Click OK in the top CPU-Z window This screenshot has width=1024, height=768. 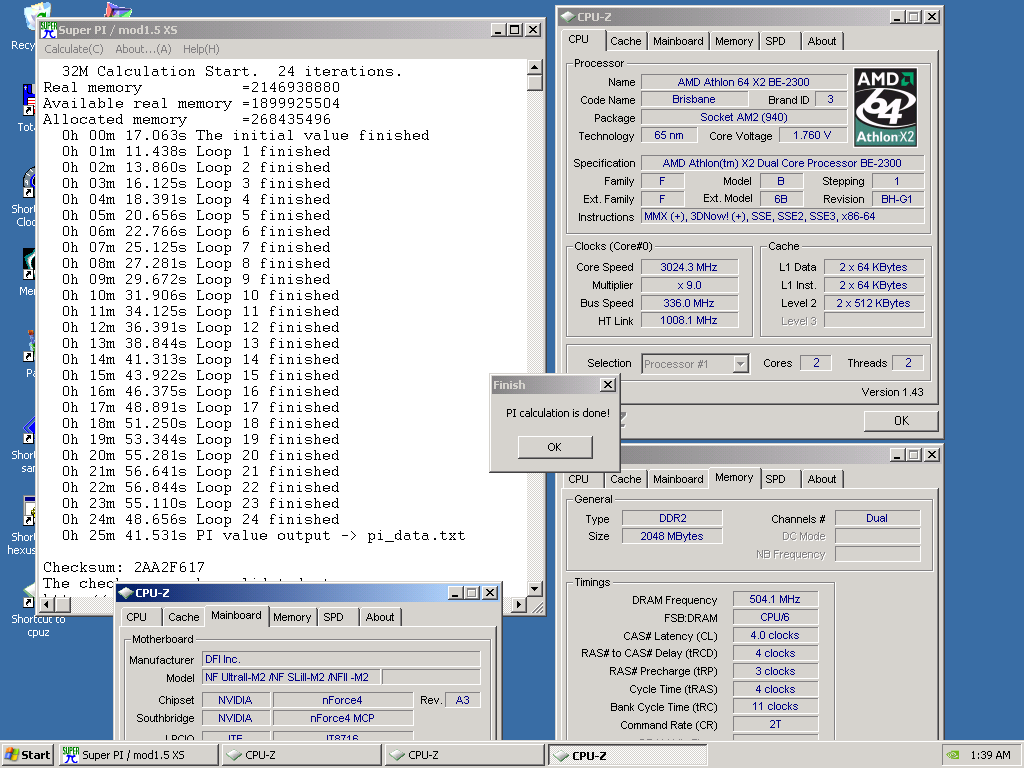tap(901, 421)
